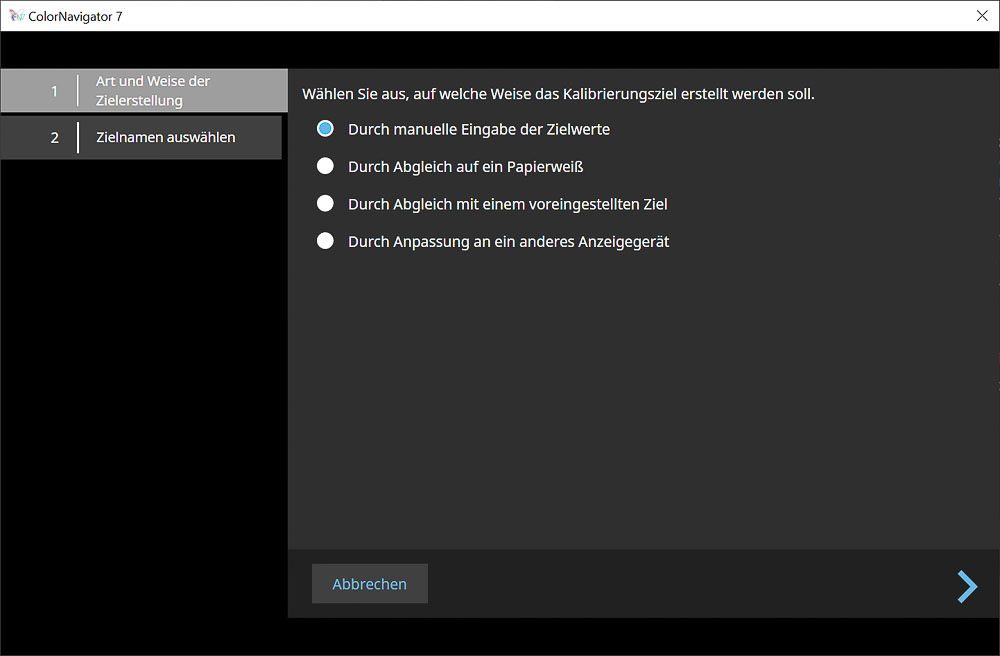Click label 'Durch Anpassung an ein anderes Anzeigegerät'

pos(508,241)
